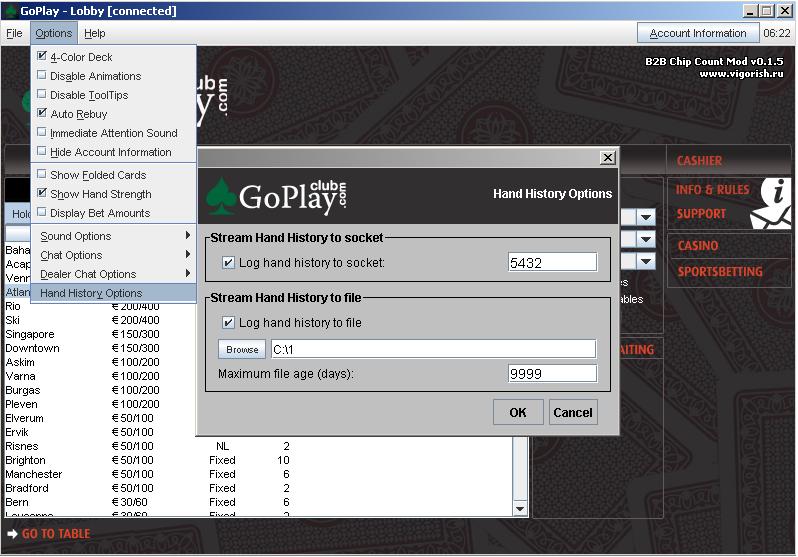The width and height of the screenshot is (798, 557).
Task: Open CASINO link
Action: click(x=698, y=245)
